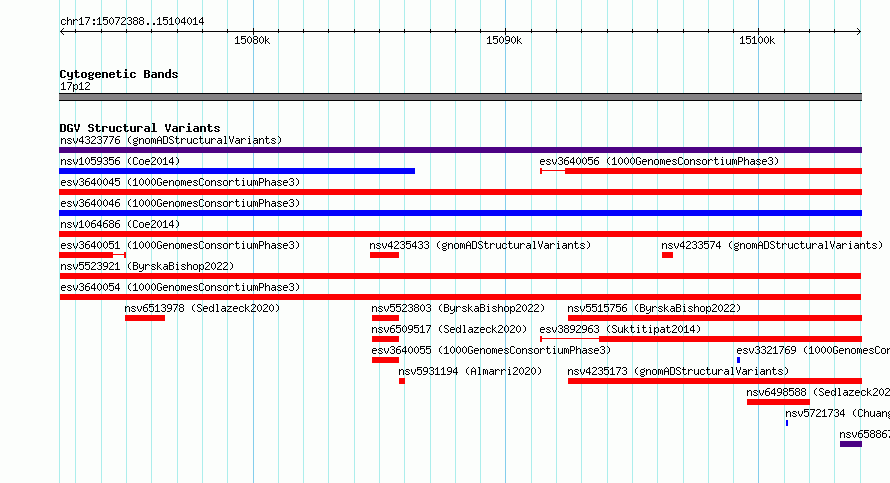Image resolution: width=890 pixels, height=483 pixels.
Task: Open the nsv4235433 gnomAD label
Action: tap(480, 245)
